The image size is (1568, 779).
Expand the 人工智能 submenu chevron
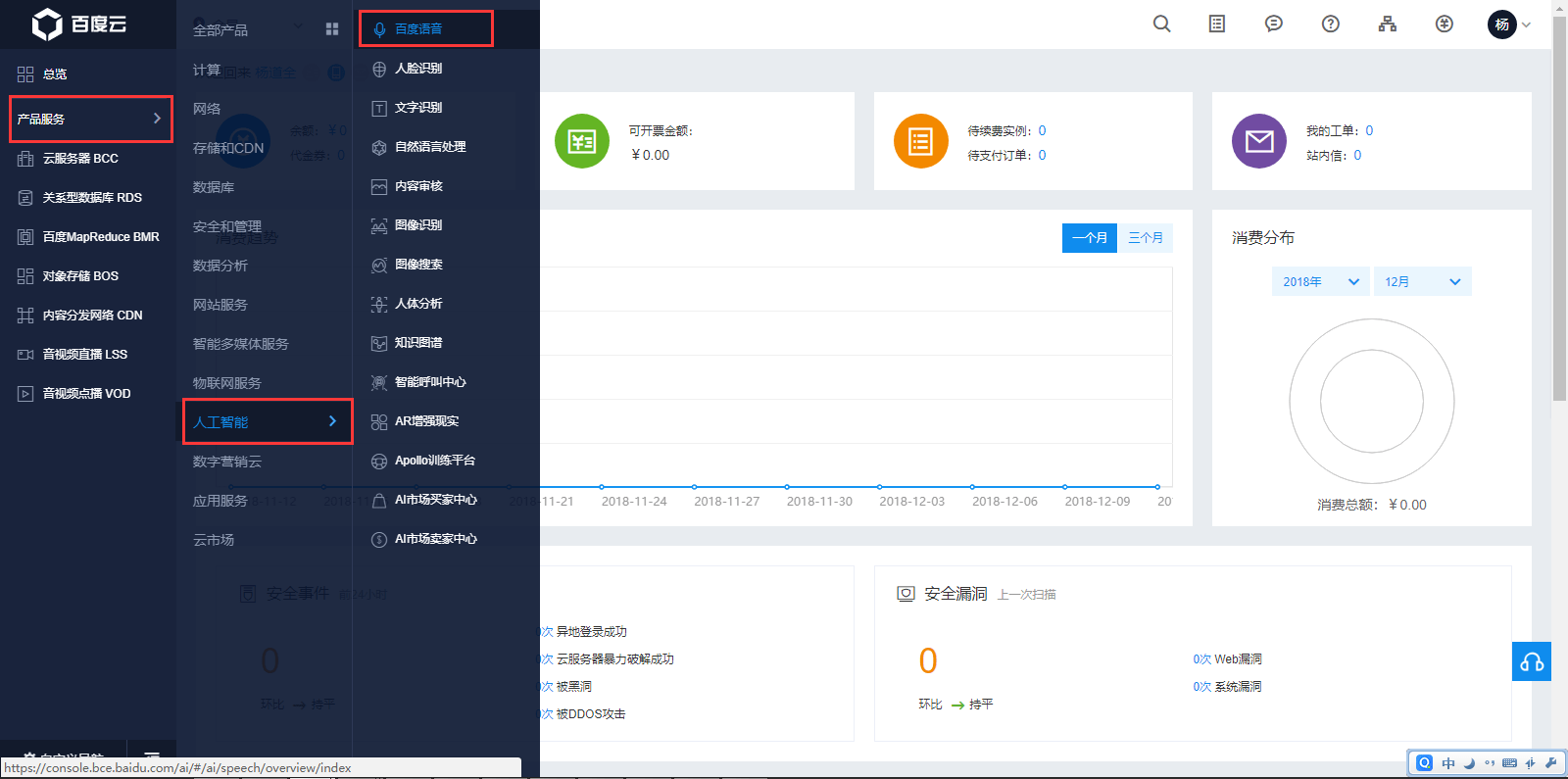[333, 421]
